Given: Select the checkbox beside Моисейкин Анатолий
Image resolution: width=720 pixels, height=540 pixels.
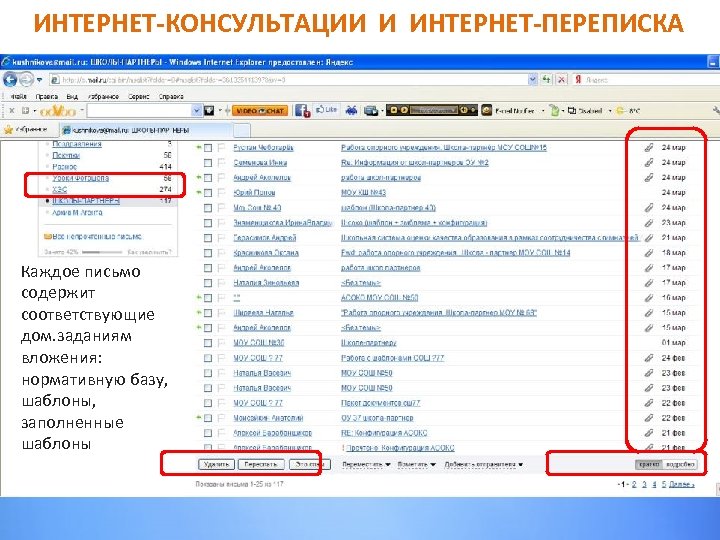Looking at the screenshot, I should pyautogui.click(x=208, y=418).
